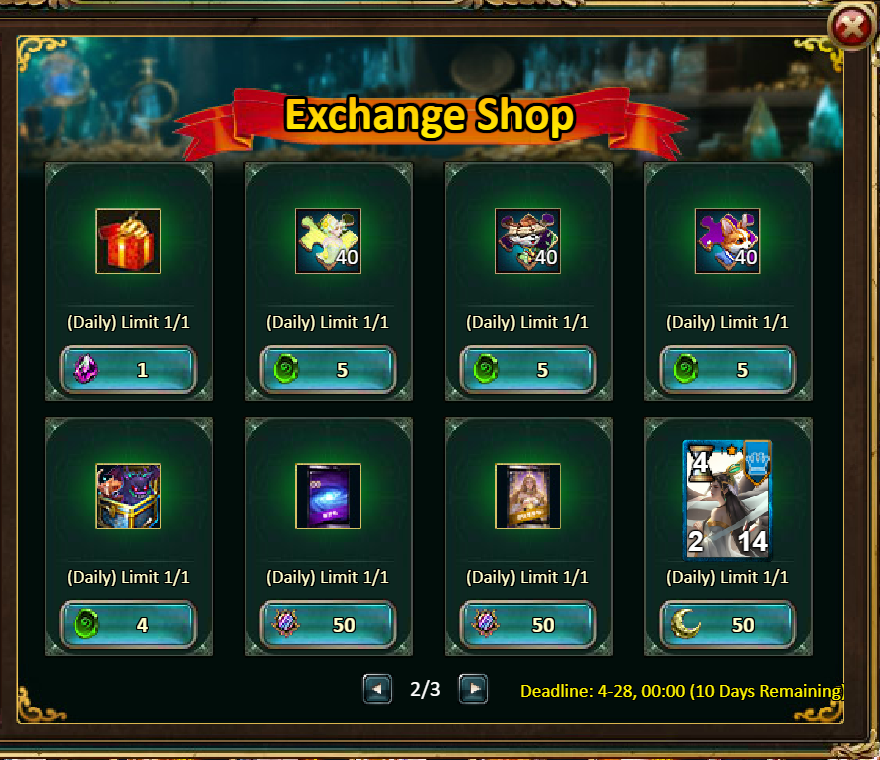Viewport: 880px width, 760px height.
Task: Select the red gift box item
Action: [x=128, y=241]
